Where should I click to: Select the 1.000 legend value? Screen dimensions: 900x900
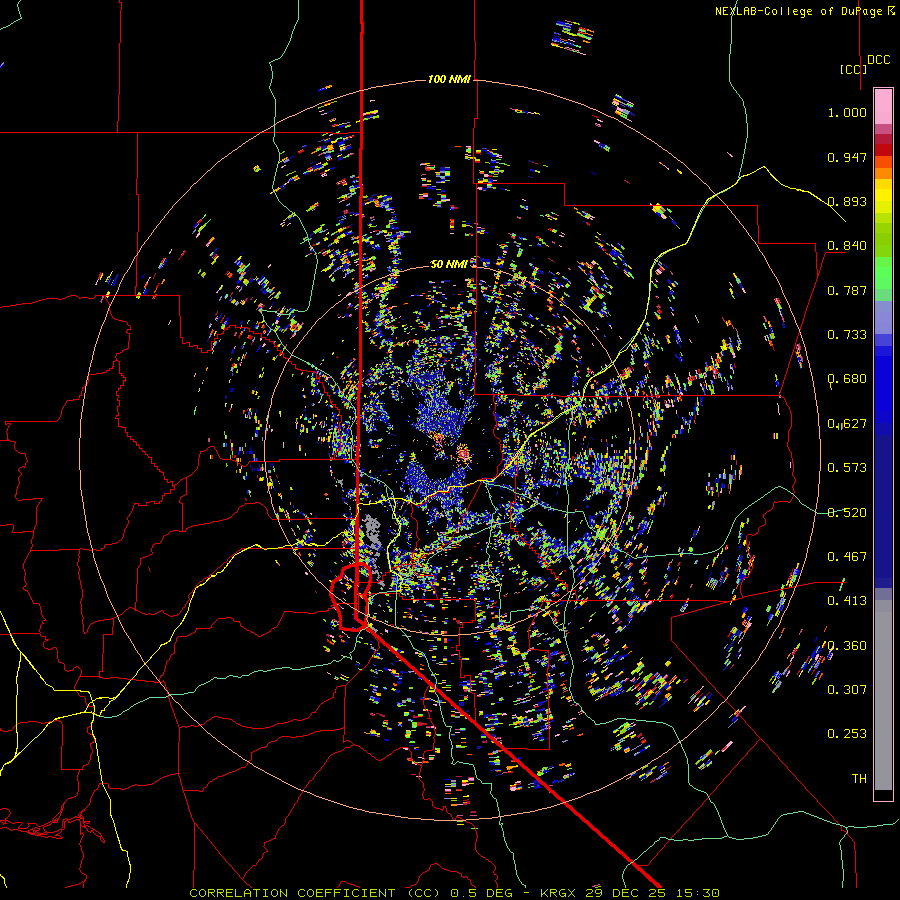pyautogui.click(x=847, y=112)
